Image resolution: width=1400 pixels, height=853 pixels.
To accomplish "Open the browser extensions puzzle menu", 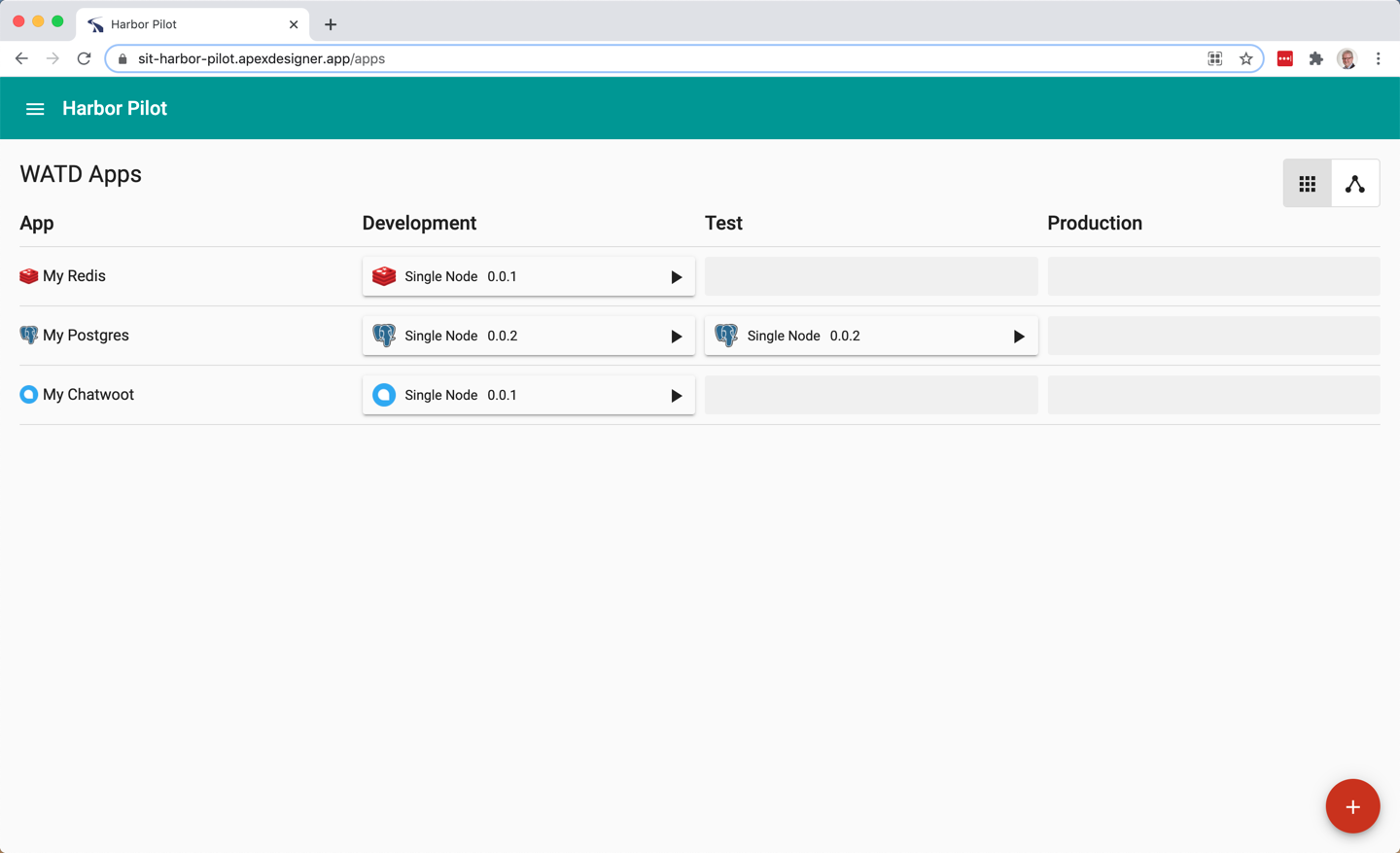I will [x=1316, y=59].
